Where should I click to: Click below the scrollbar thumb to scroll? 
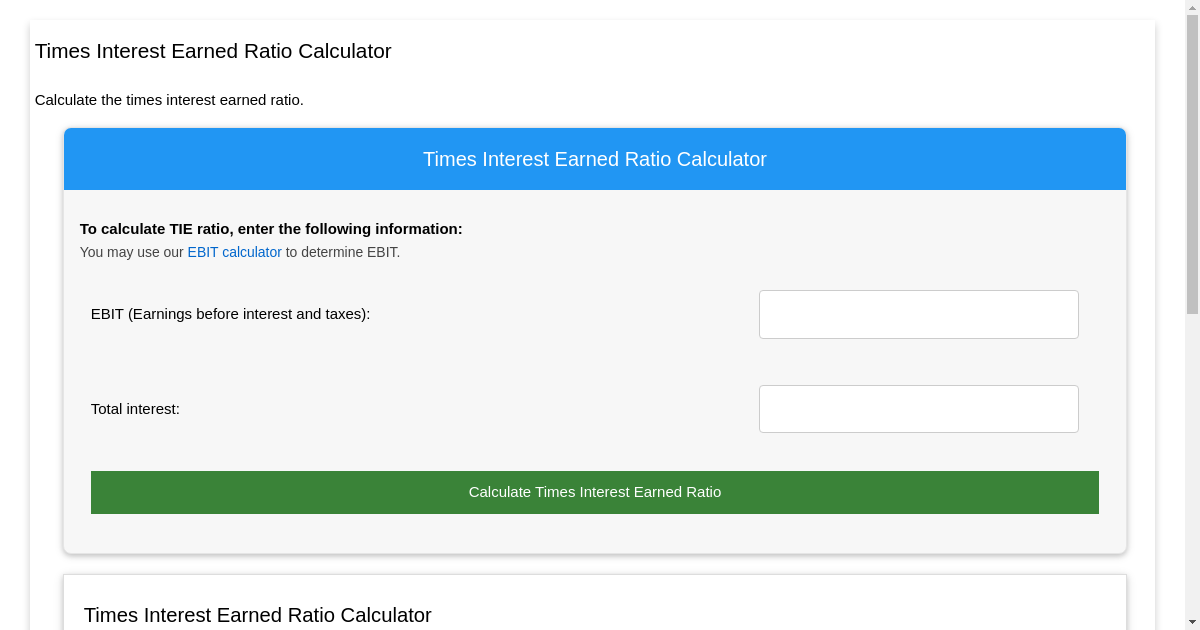[1193, 450]
